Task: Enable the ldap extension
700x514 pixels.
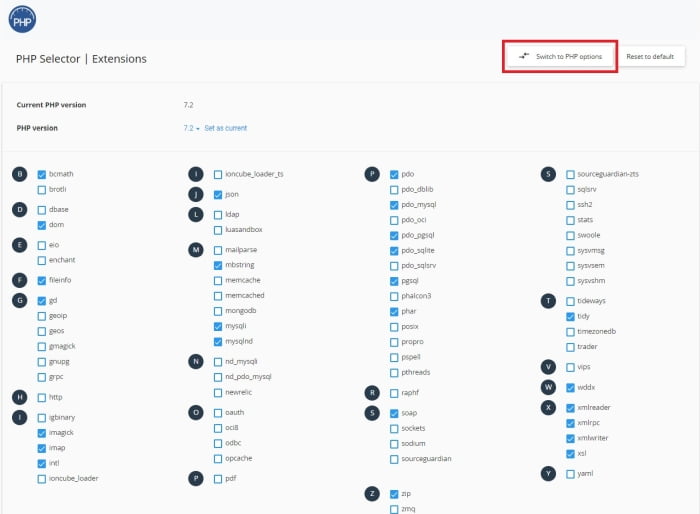Action: coord(218,215)
